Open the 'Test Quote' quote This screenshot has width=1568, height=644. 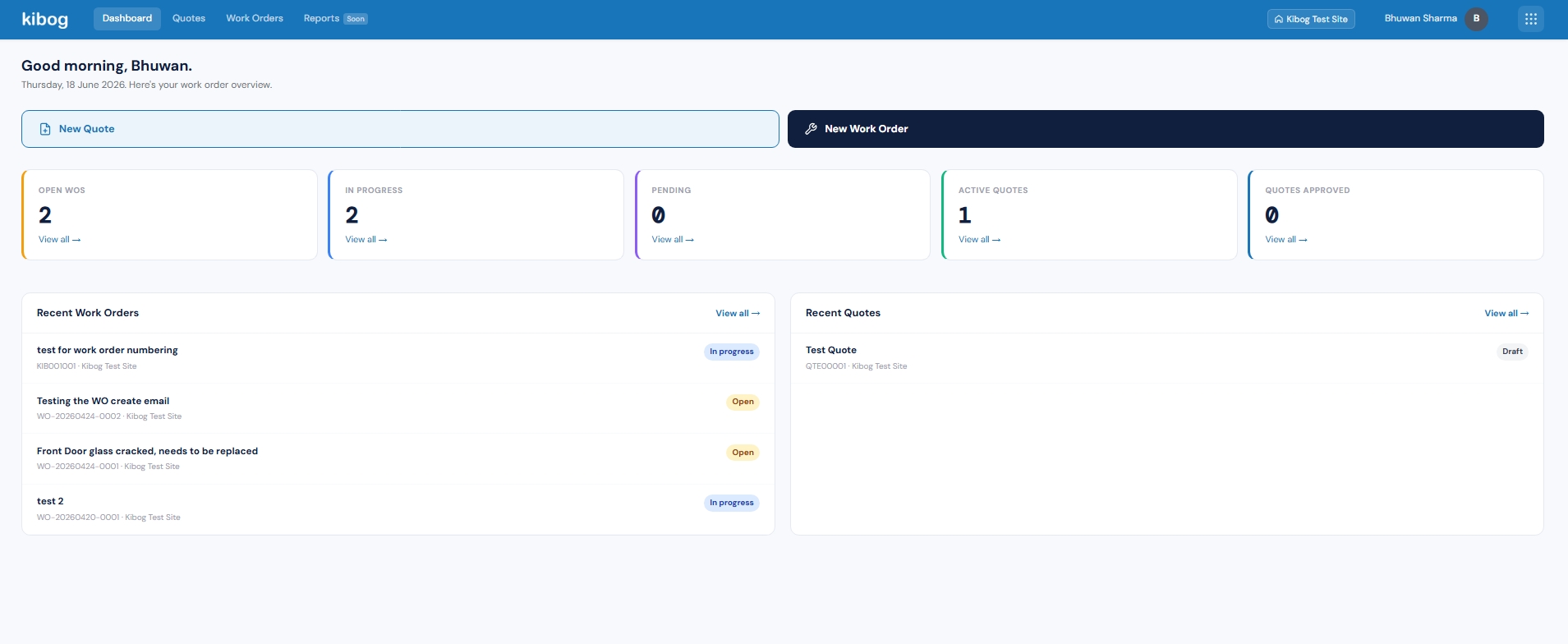(1167, 358)
